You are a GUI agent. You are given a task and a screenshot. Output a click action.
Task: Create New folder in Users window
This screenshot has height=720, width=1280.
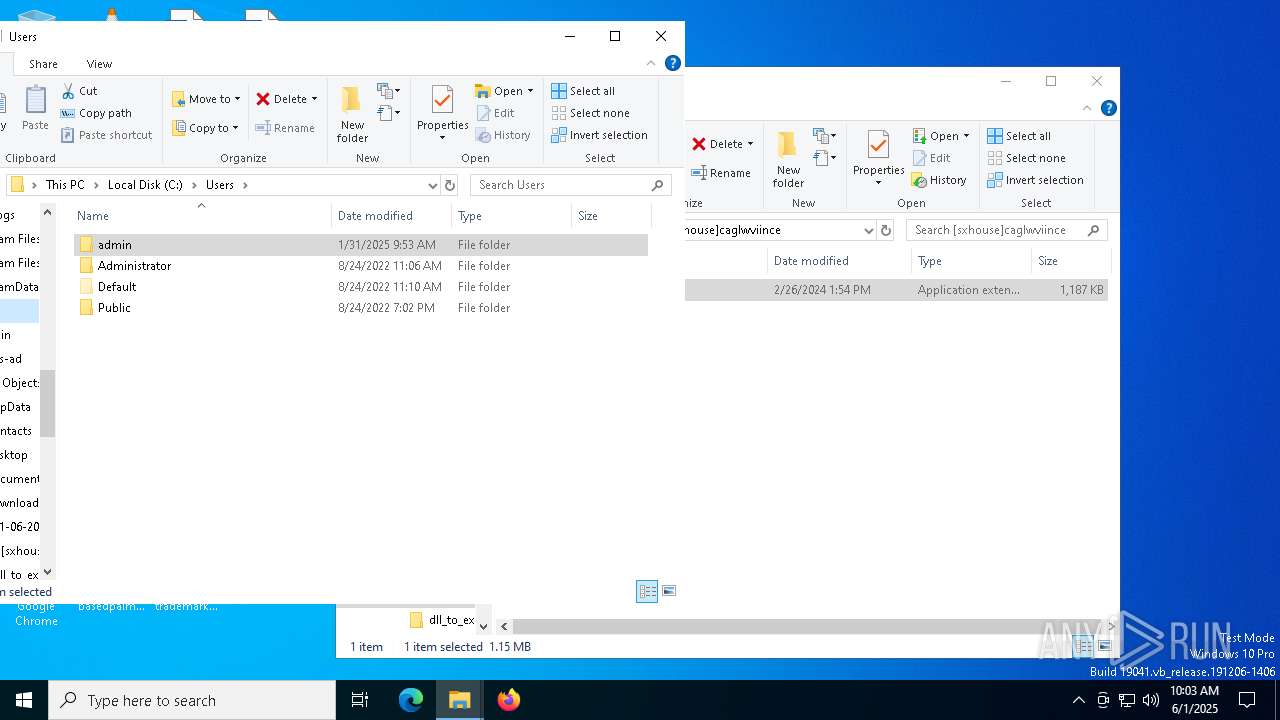tap(352, 114)
